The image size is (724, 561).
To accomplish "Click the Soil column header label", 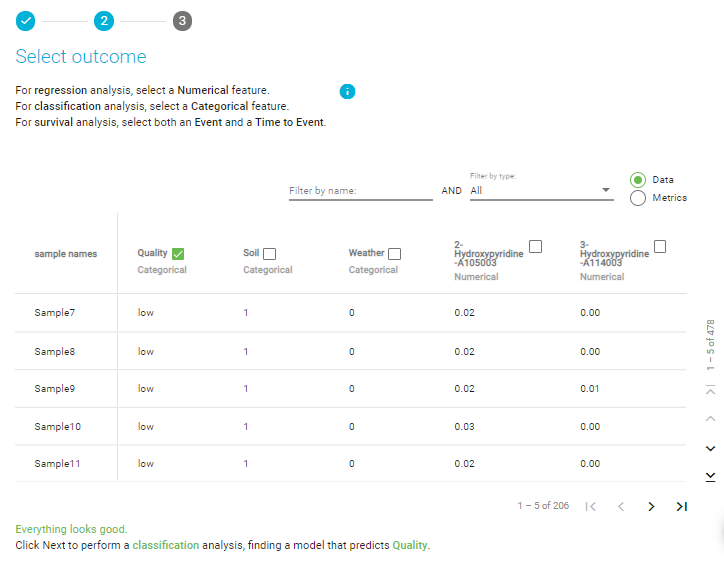I will [251, 253].
